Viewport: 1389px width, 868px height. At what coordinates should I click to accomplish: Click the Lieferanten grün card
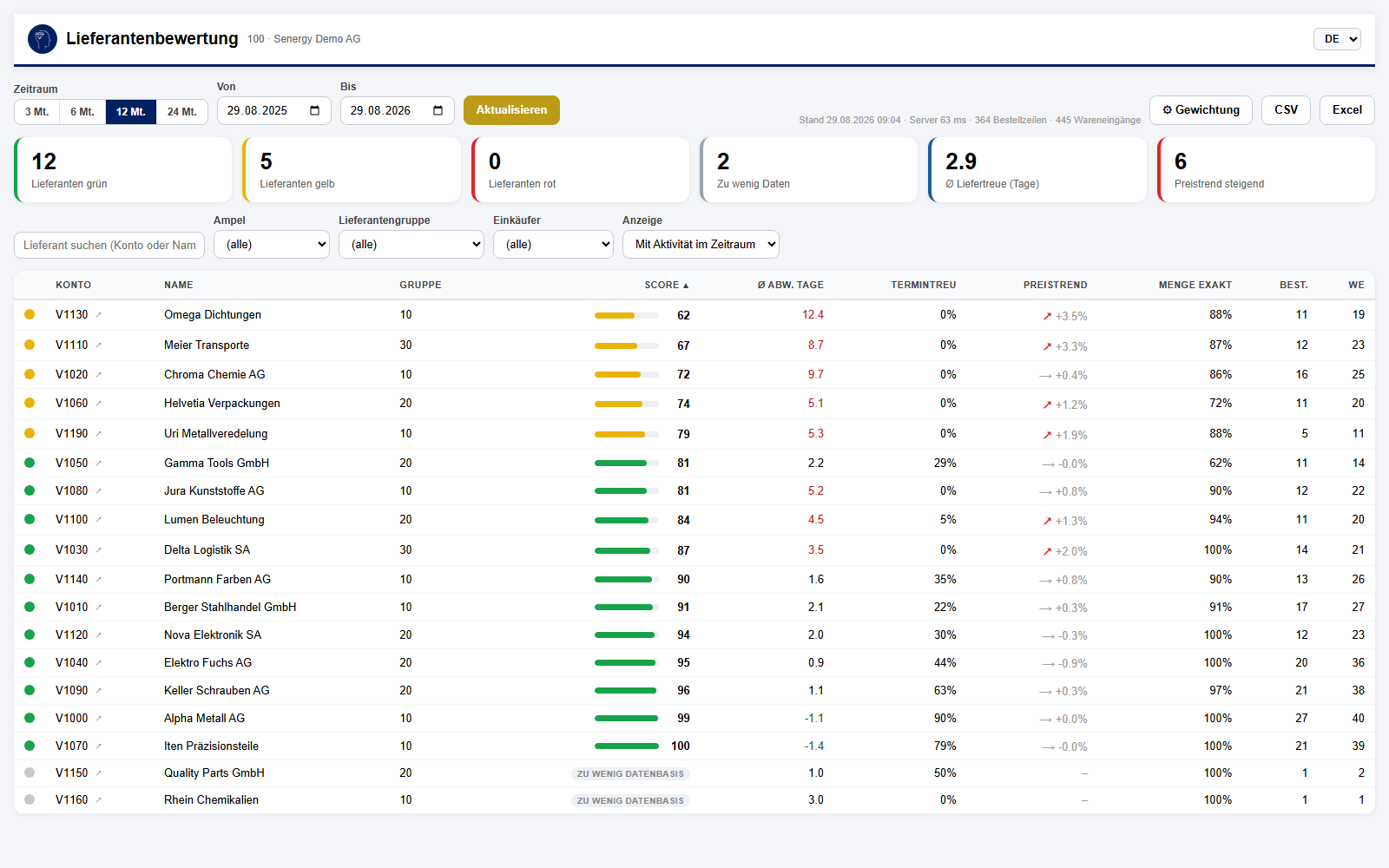123,170
